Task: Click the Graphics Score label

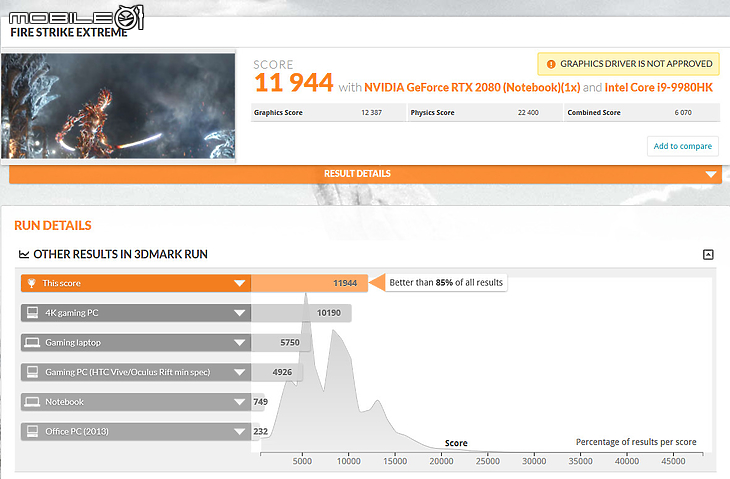Action: tap(278, 113)
